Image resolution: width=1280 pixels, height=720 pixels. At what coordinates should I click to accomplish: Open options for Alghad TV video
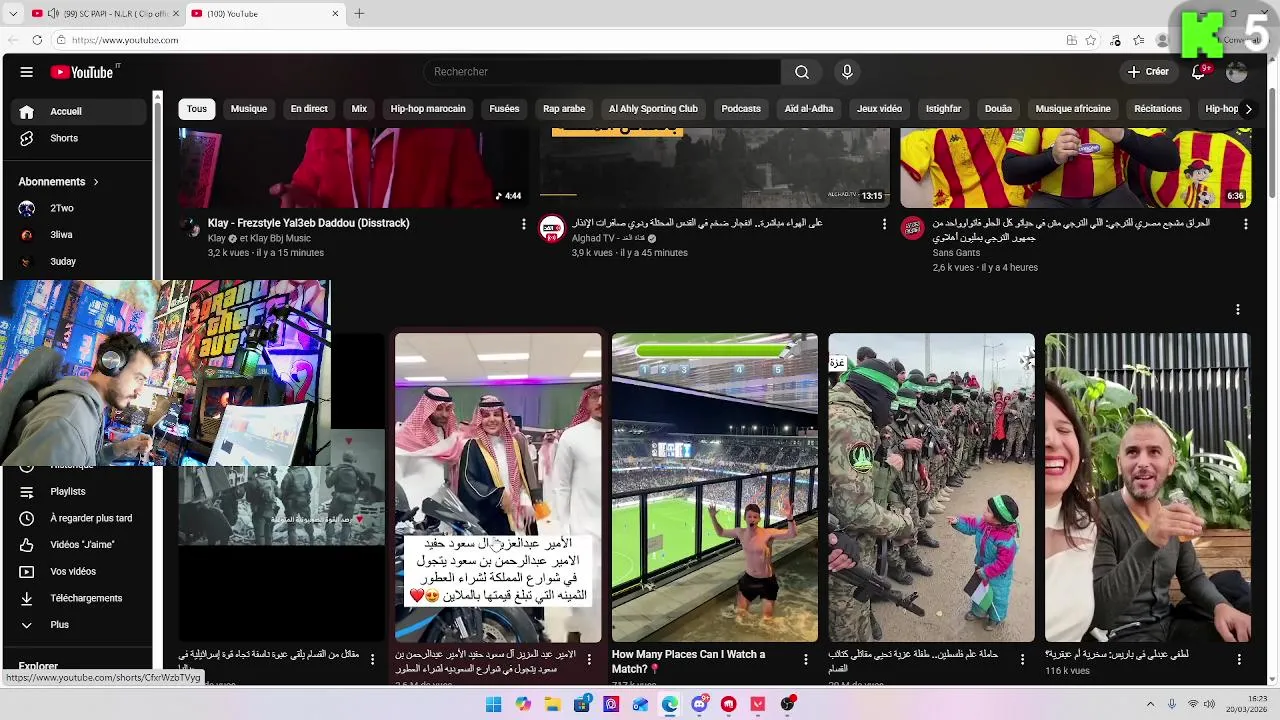(x=884, y=224)
